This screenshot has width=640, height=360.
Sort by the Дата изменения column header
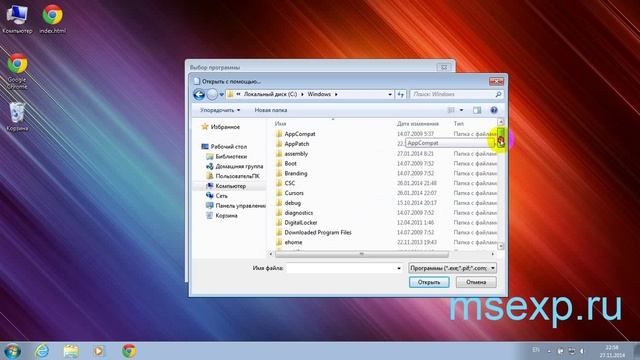pyautogui.click(x=418, y=123)
